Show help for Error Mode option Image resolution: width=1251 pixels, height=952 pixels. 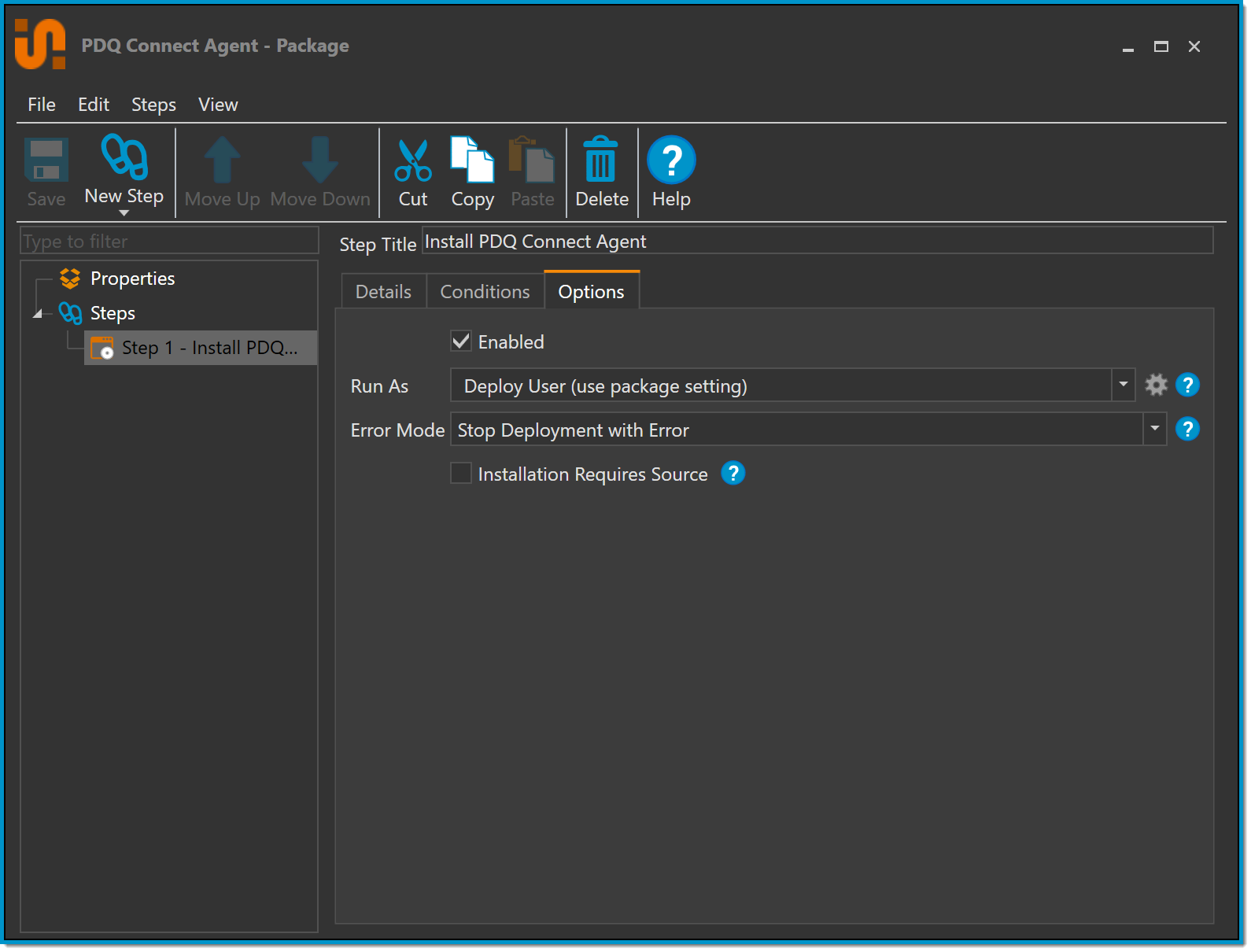pos(1187,429)
